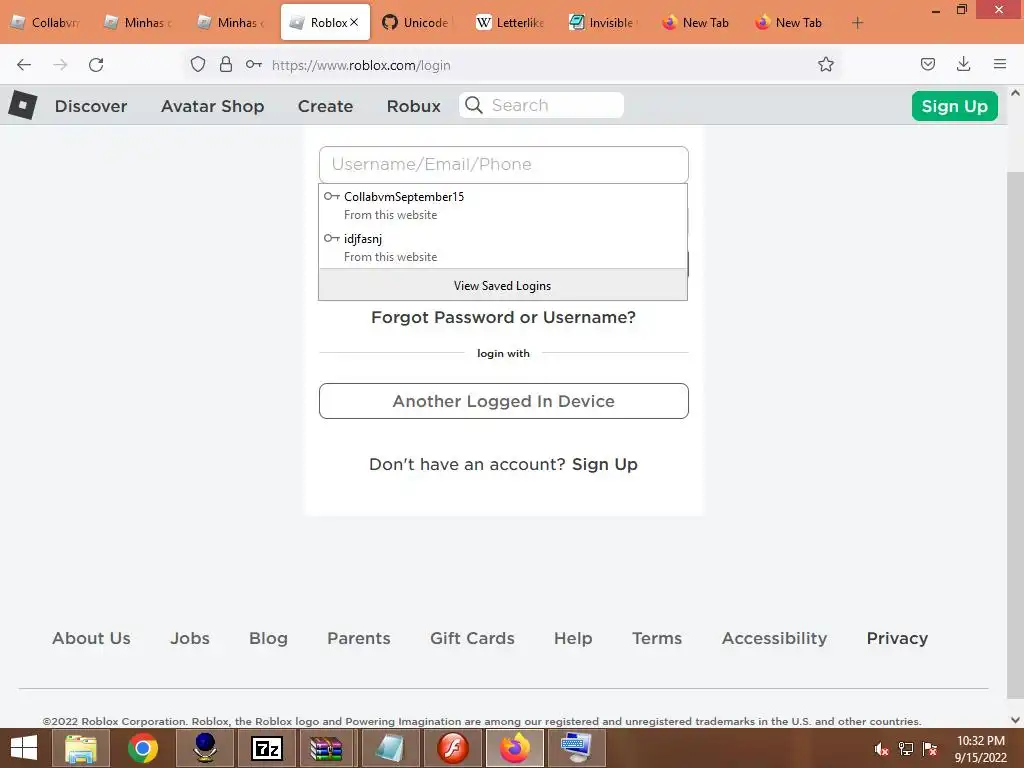Switch to the Letterlike Wikipedia tab

pos(511,23)
